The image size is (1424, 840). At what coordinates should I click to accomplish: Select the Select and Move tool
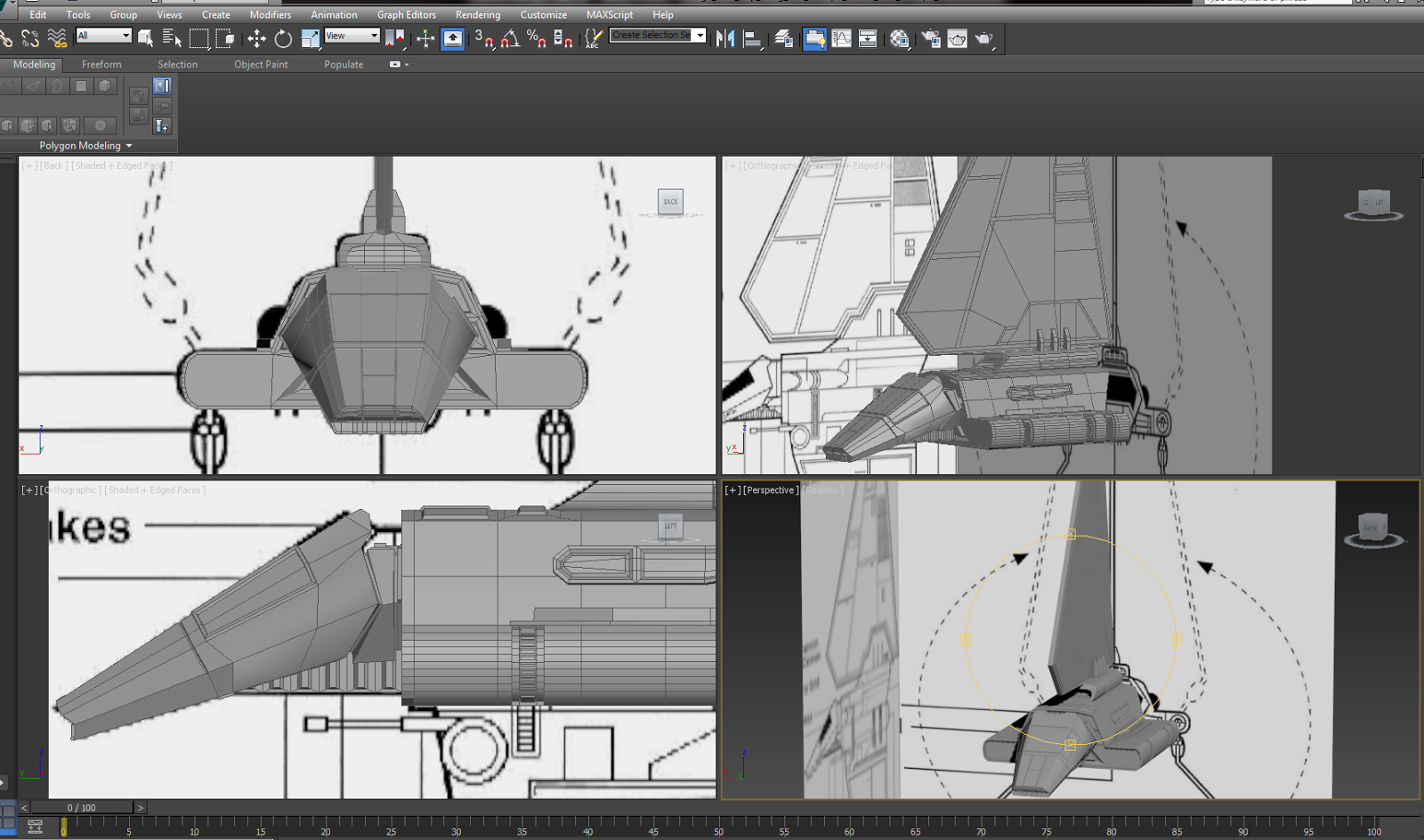point(257,38)
